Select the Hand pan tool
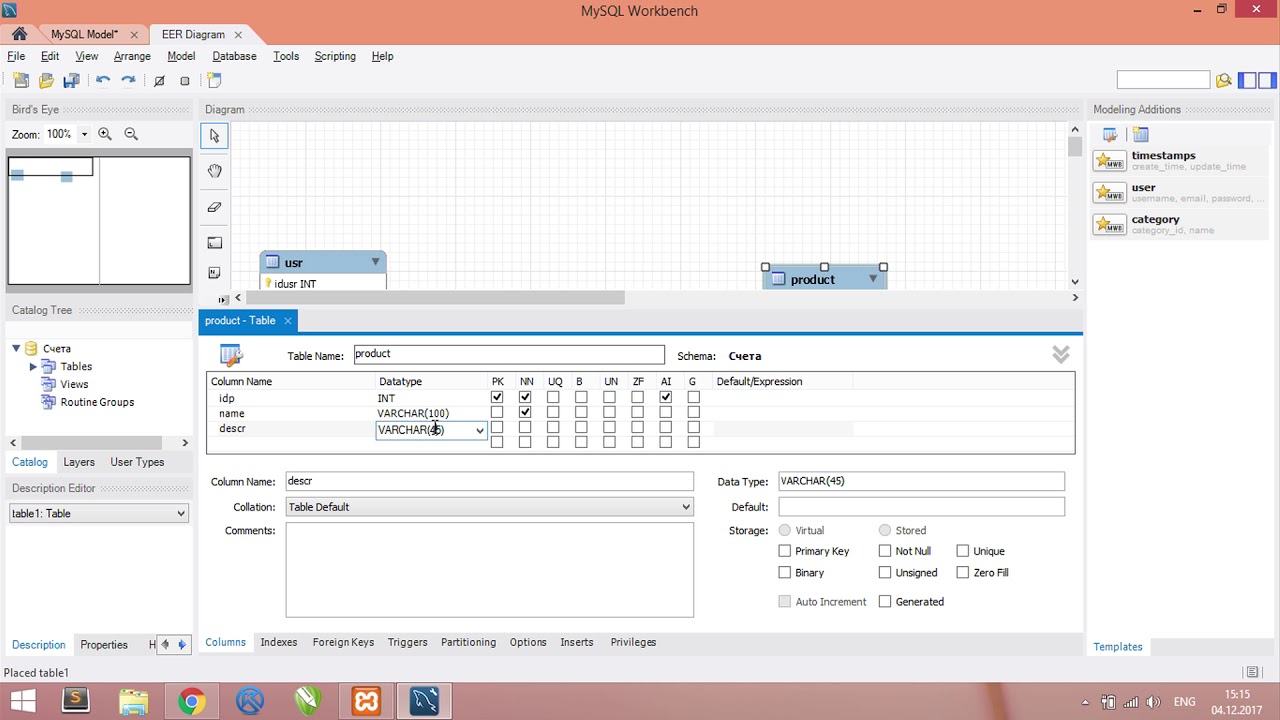This screenshot has width=1280, height=720. click(x=214, y=171)
